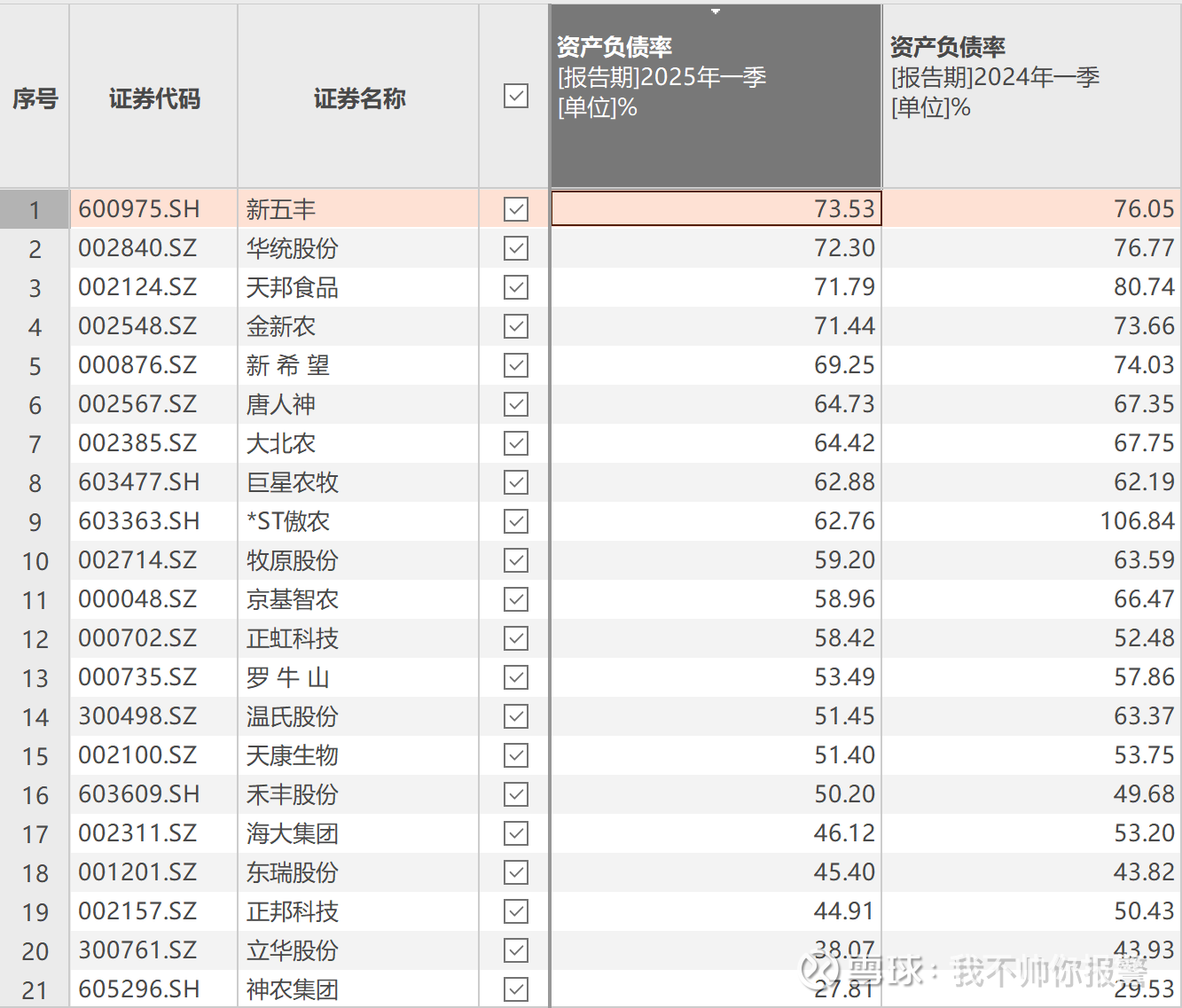Image resolution: width=1182 pixels, height=1008 pixels.
Task: Toggle checkbox in the 新希望 row
Action: pos(515,365)
